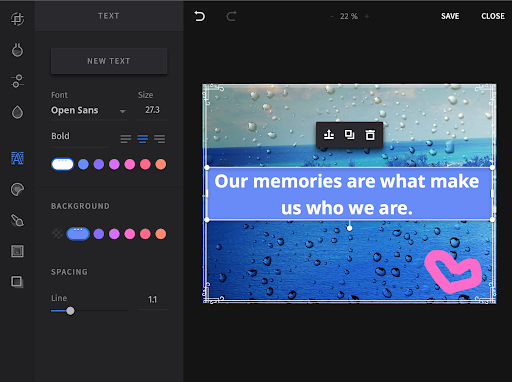This screenshot has width=512, height=382.
Task: Choose pink text color swatch
Action: tap(130, 164)
